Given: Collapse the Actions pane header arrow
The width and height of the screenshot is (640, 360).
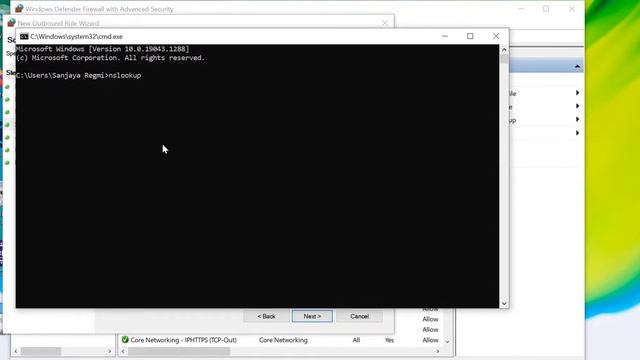Looking at the screenshot, I should click(x=577, y=66).
